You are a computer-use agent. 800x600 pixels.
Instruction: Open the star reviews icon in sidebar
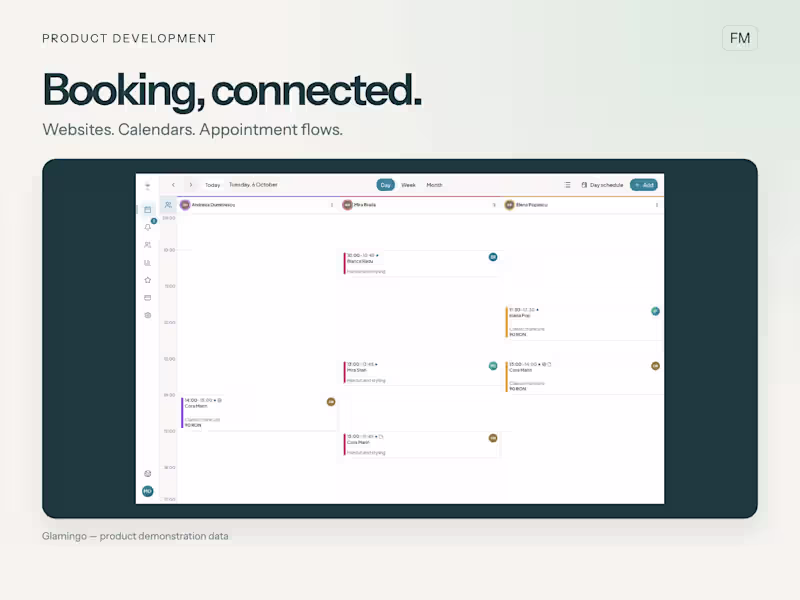click(x=147, y=280)
